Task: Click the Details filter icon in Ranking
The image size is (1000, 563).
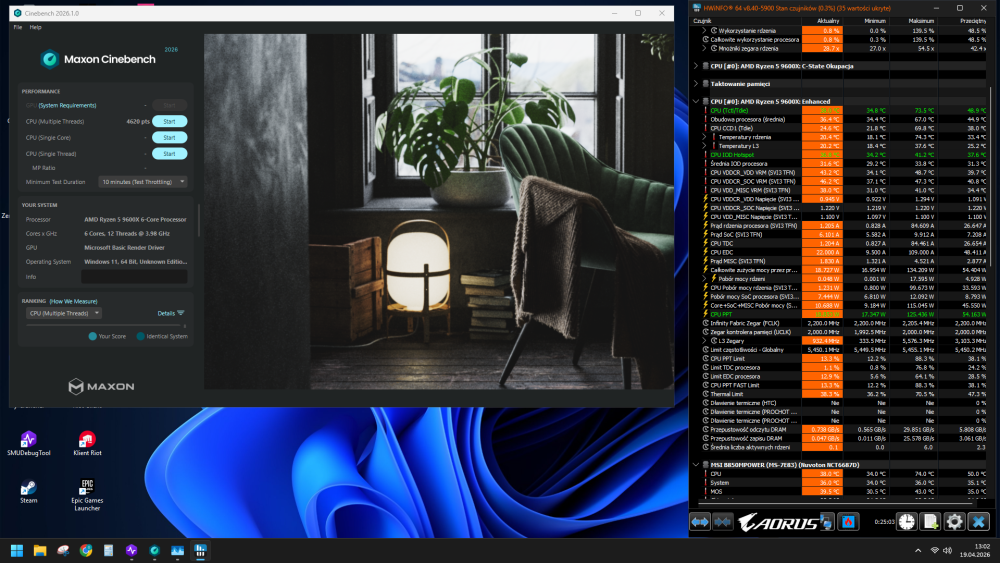Action: point(181,313)
